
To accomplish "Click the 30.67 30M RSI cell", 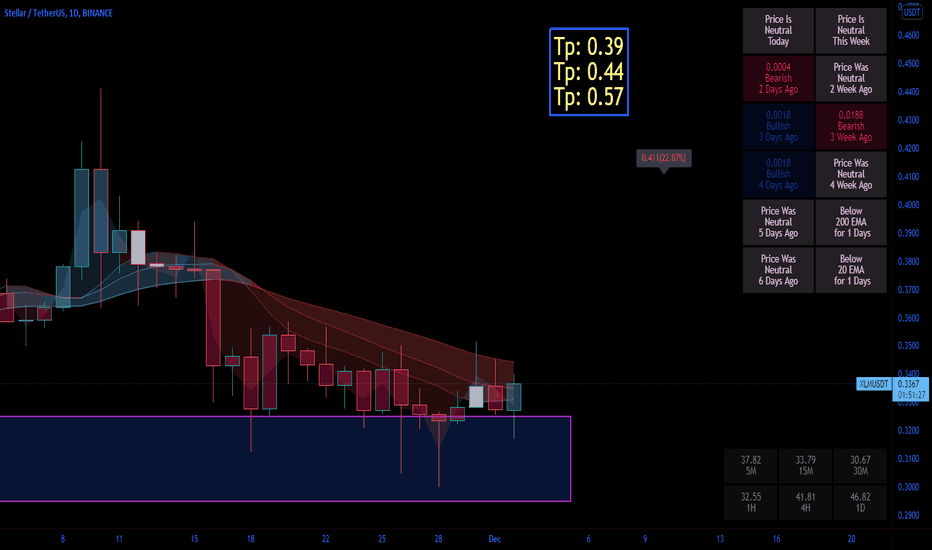I will tap(860, 466).
